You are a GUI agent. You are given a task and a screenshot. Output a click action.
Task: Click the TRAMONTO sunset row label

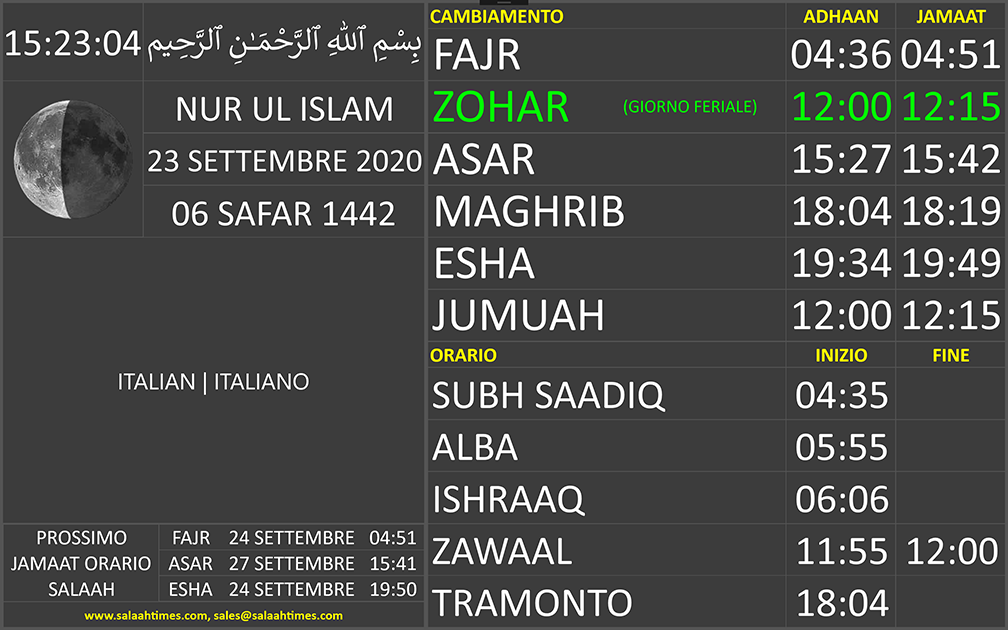(x=532, y=603)
